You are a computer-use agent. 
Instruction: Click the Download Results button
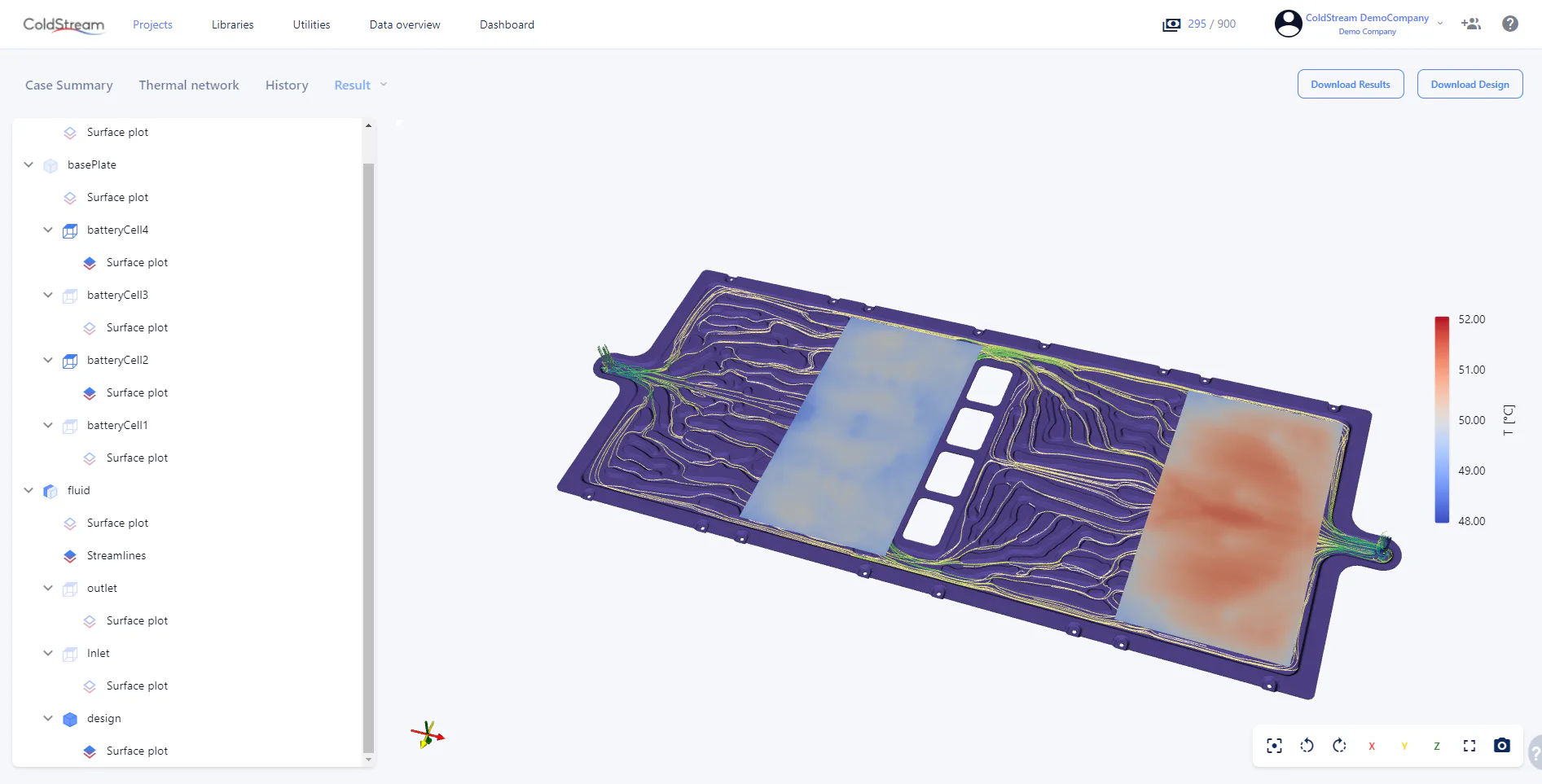[x=1351, y=84]
